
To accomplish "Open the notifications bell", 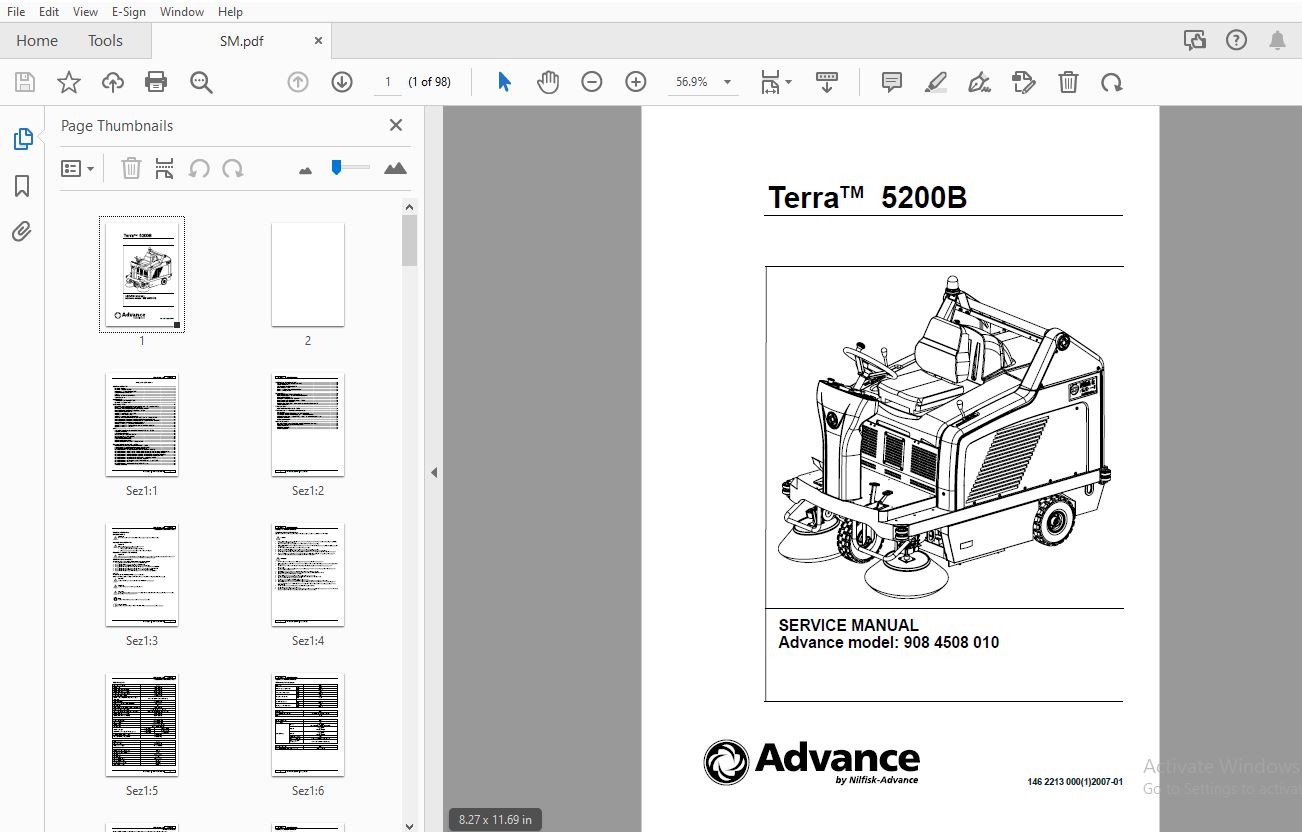I will [x=1277, y=40].
